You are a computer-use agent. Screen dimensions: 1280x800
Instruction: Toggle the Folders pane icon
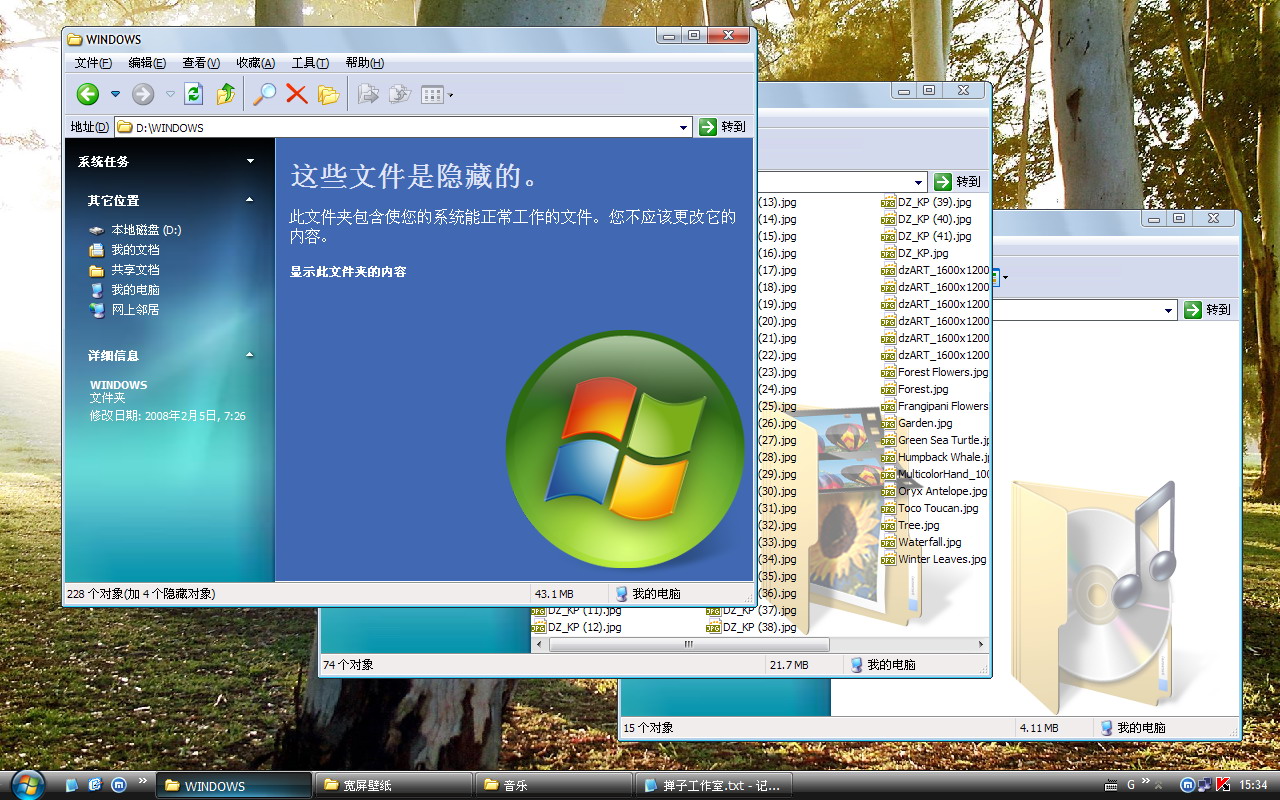point(328,94)
